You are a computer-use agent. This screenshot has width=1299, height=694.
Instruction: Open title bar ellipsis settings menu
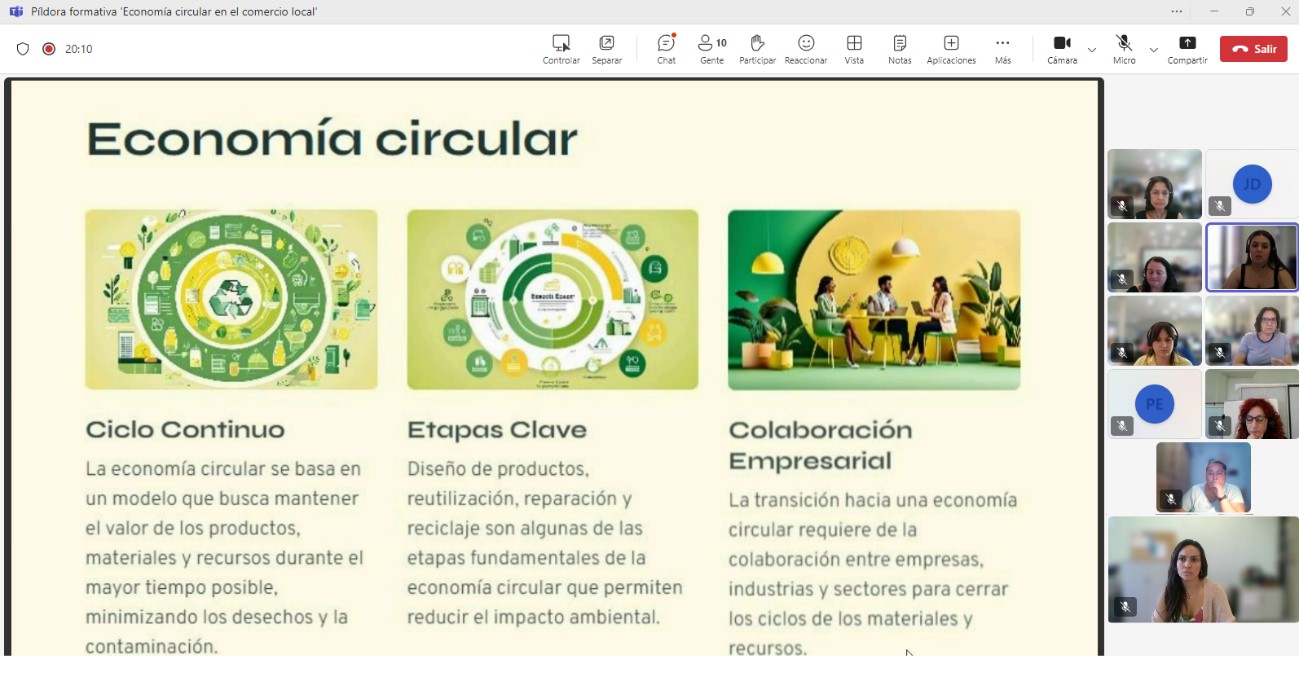1177,12
